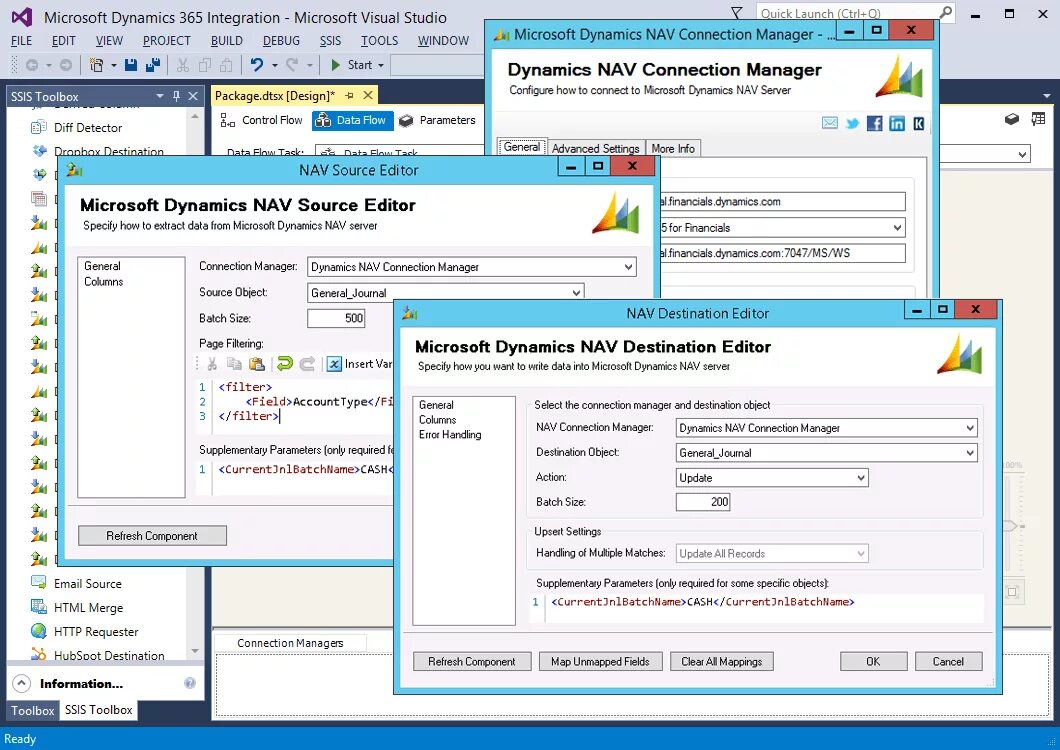The width and height of the screenshot is (1060, 750).
Task: Open NAV Connection Manager dropdown in Destination Editor
Action: (x=969, y=427)
